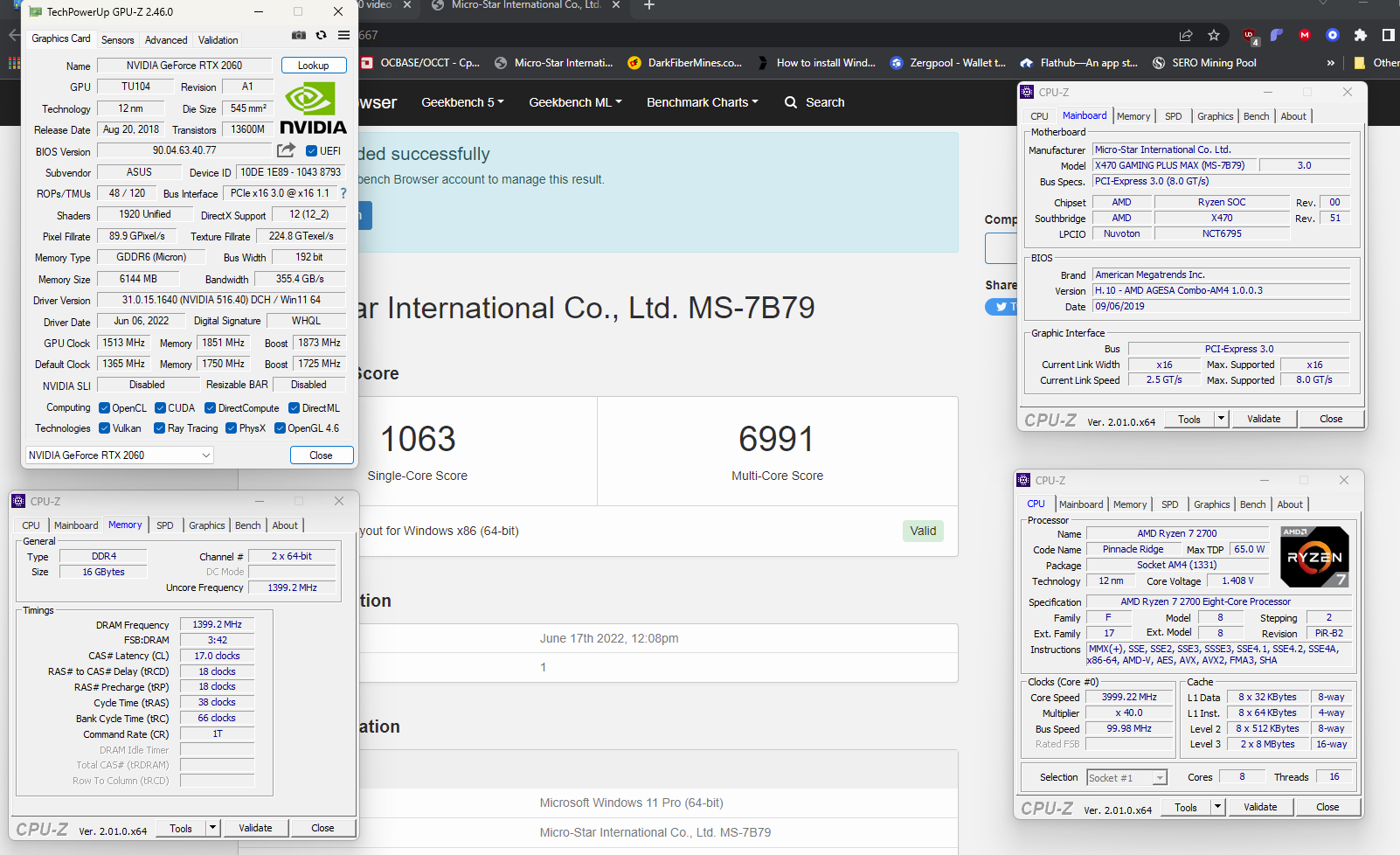Open Tools arrow in the CPU-Z CPU window
The height and width of the screenshot is (855, 1400).
[x=1217, y=808]
